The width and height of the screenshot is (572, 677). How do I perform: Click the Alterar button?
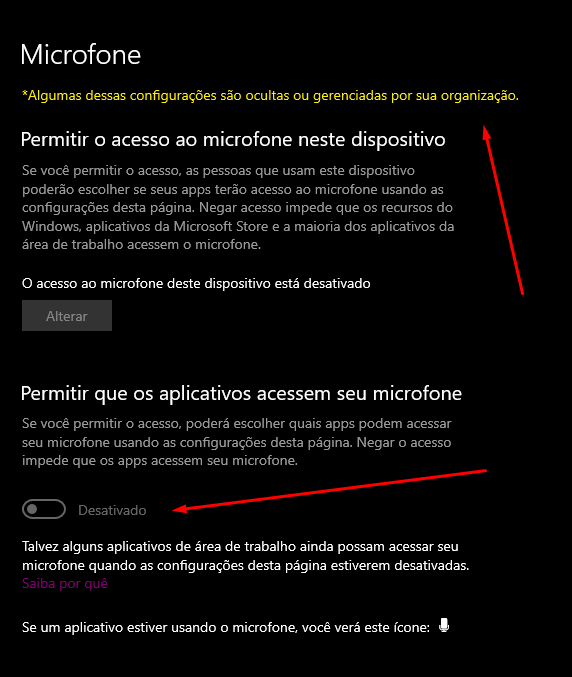pyautogui.click(x=67, y=316)
